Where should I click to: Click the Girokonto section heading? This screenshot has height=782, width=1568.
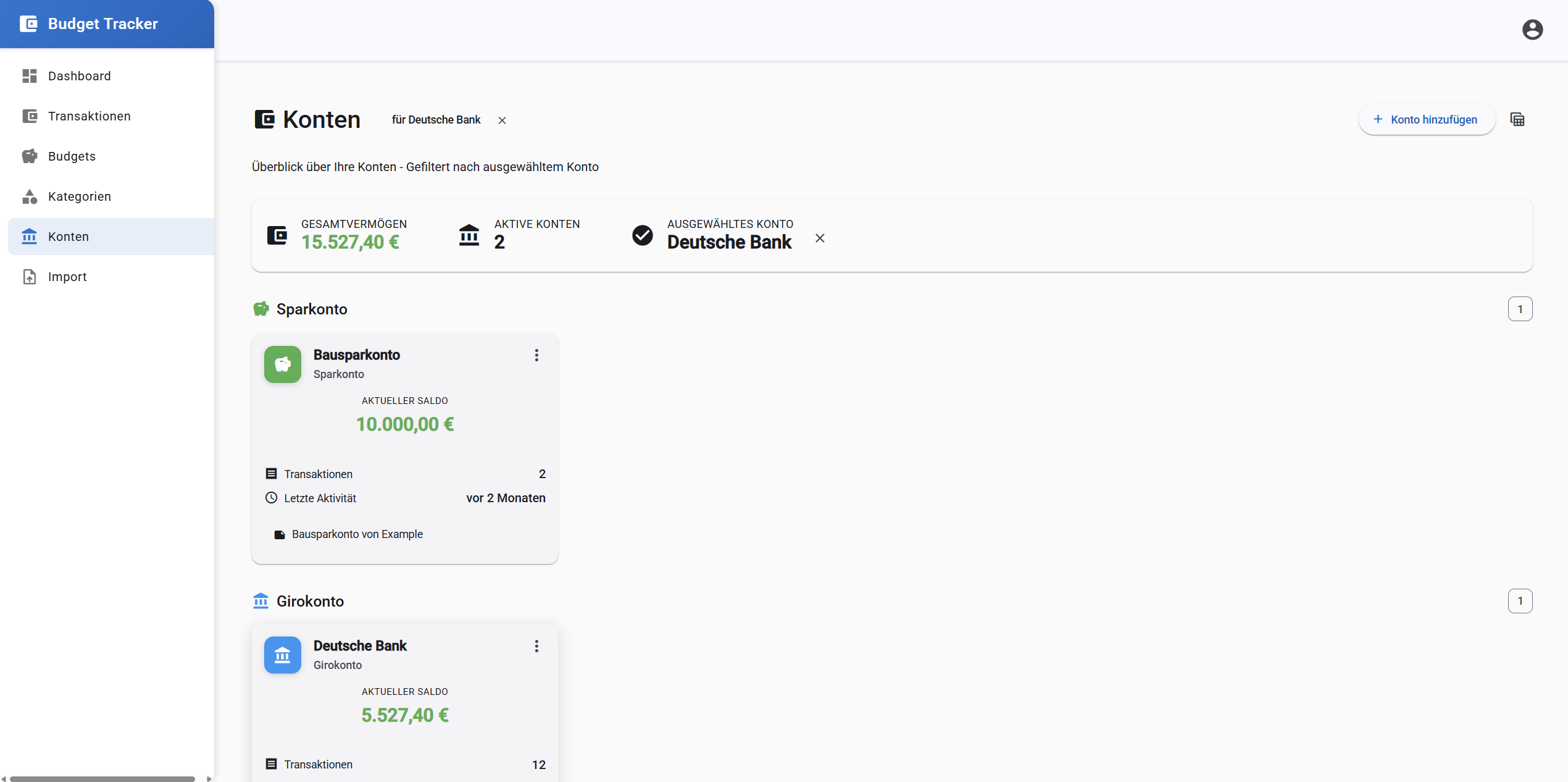(x=310, y=601)
